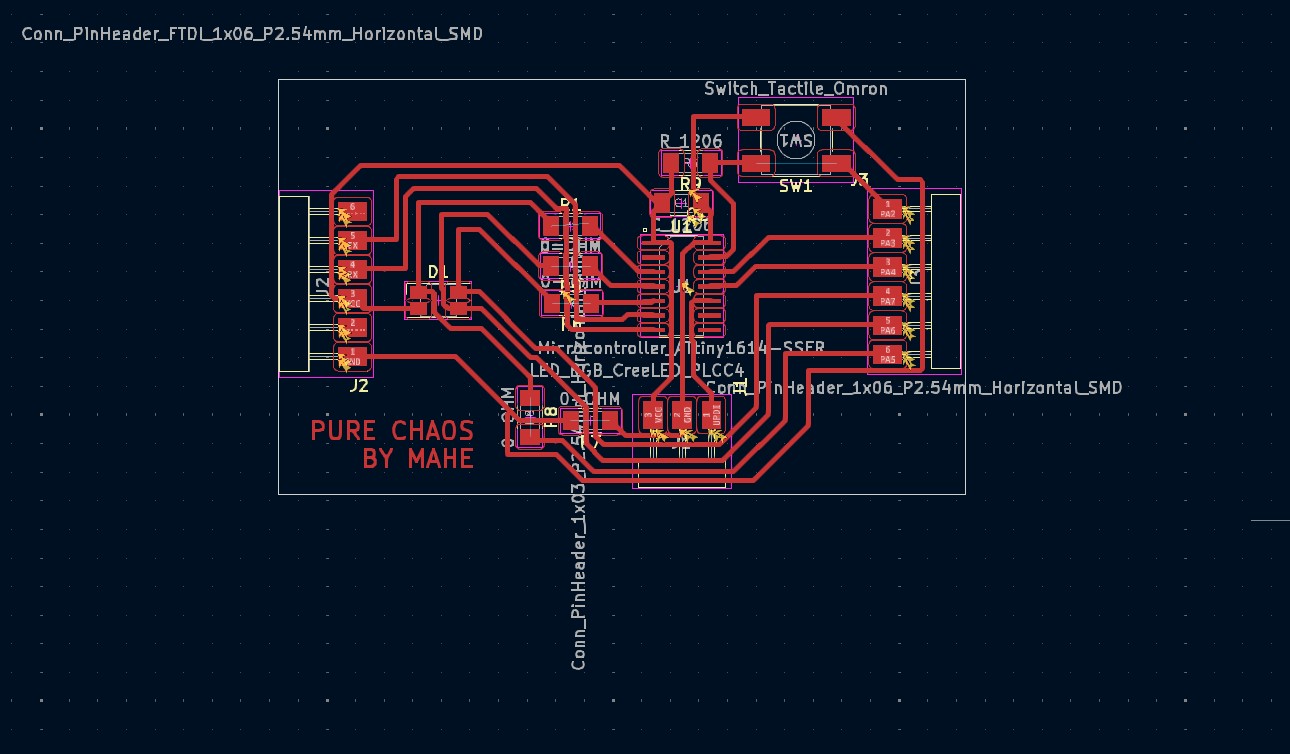The width and height of the screenshot is (1290, 754).
Task: Select the PA6 pad on J3
Action: click(886, 325)
